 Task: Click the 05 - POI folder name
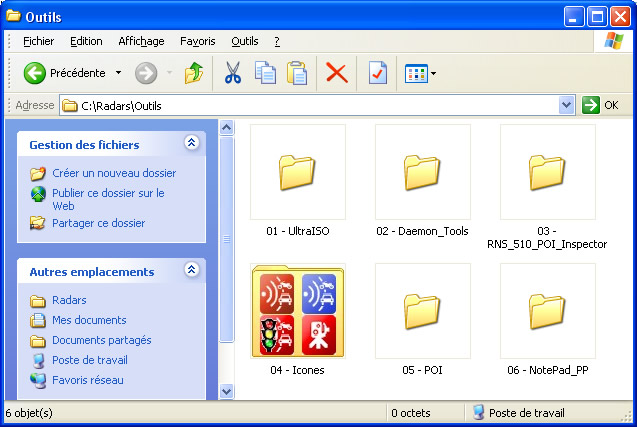point(422,370)
